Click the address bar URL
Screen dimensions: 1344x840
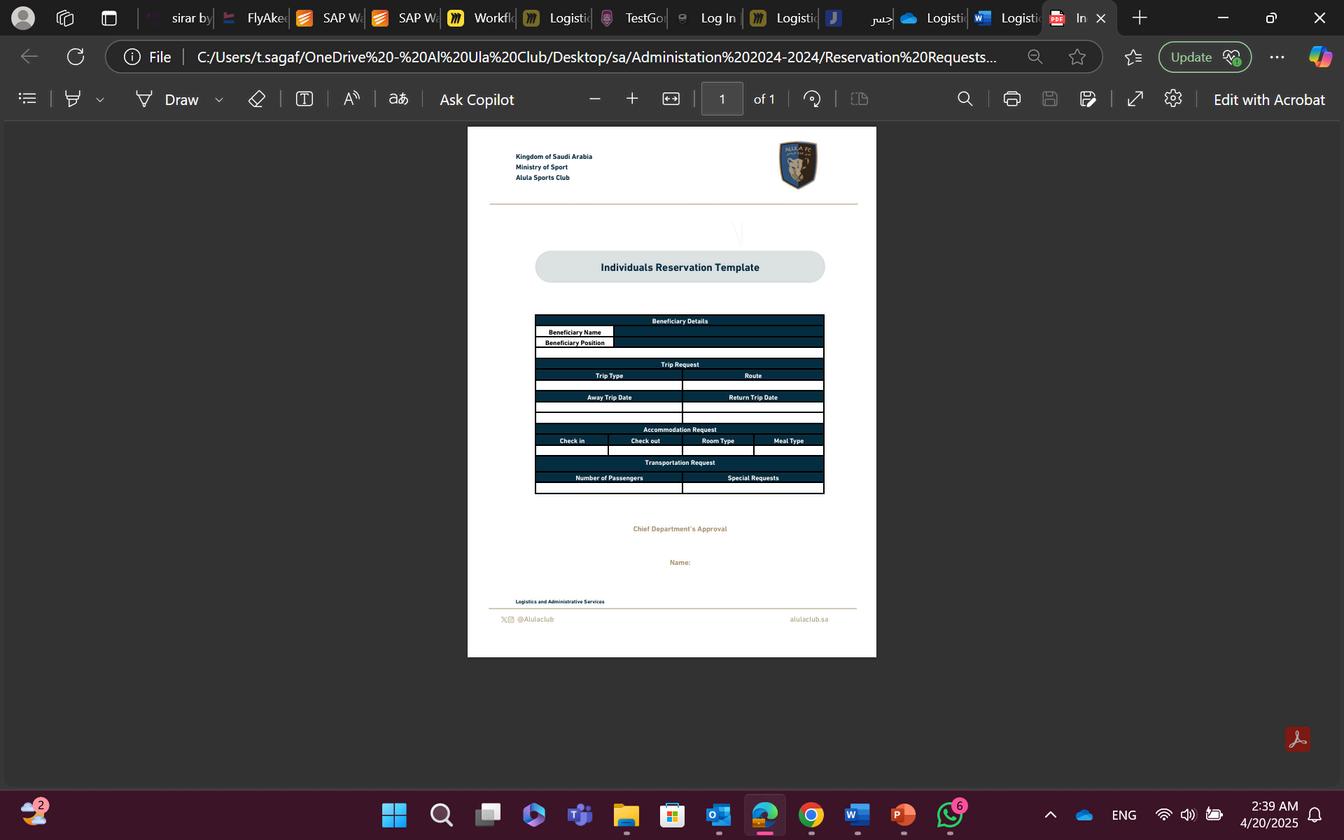[x=596, y=57]
